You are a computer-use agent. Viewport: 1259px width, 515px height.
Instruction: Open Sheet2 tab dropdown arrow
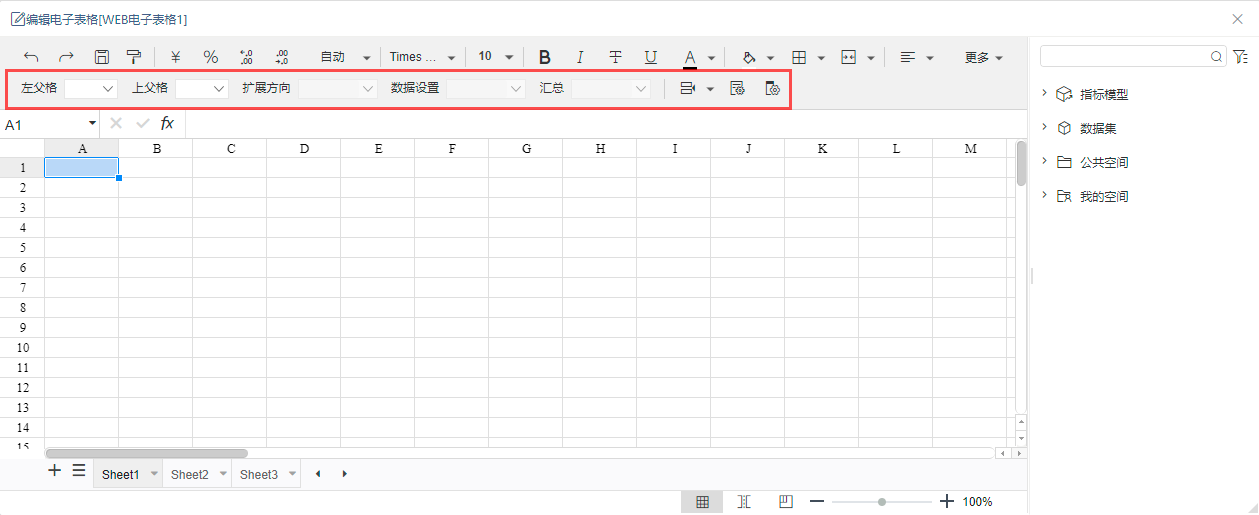(222, 474)
